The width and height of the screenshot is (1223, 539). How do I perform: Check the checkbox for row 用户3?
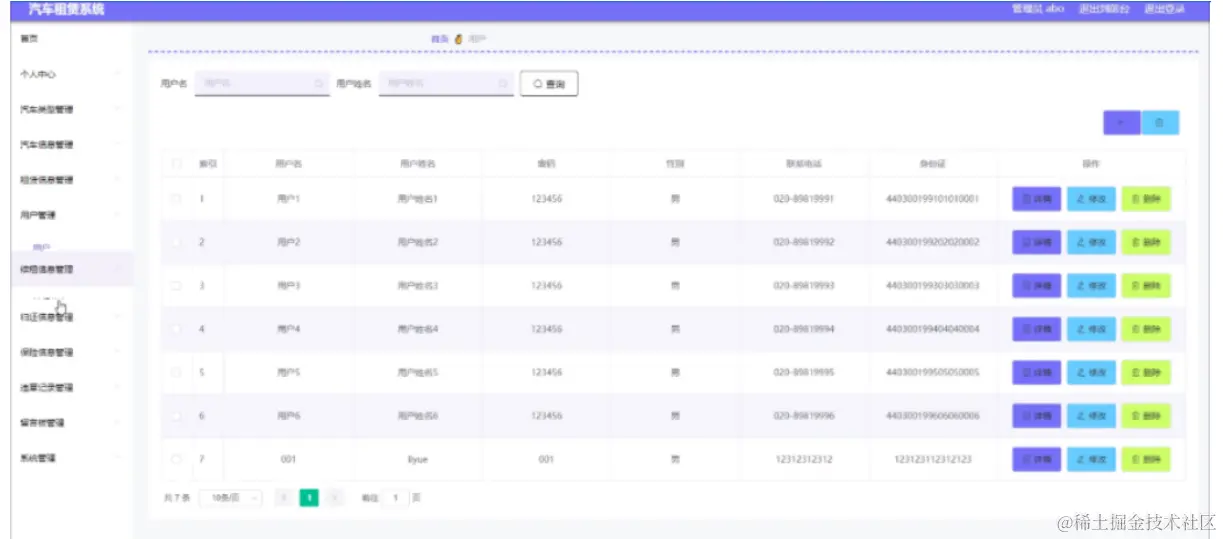(176, 286)
